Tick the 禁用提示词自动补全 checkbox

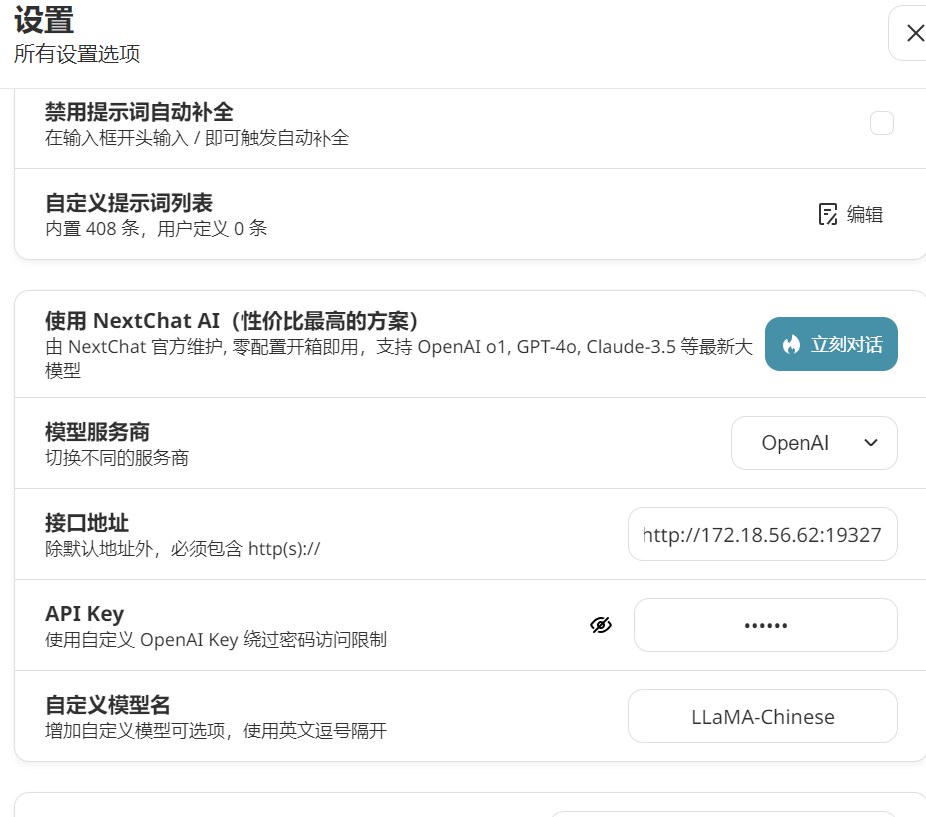pyautogui.click(x=881, y=123)
